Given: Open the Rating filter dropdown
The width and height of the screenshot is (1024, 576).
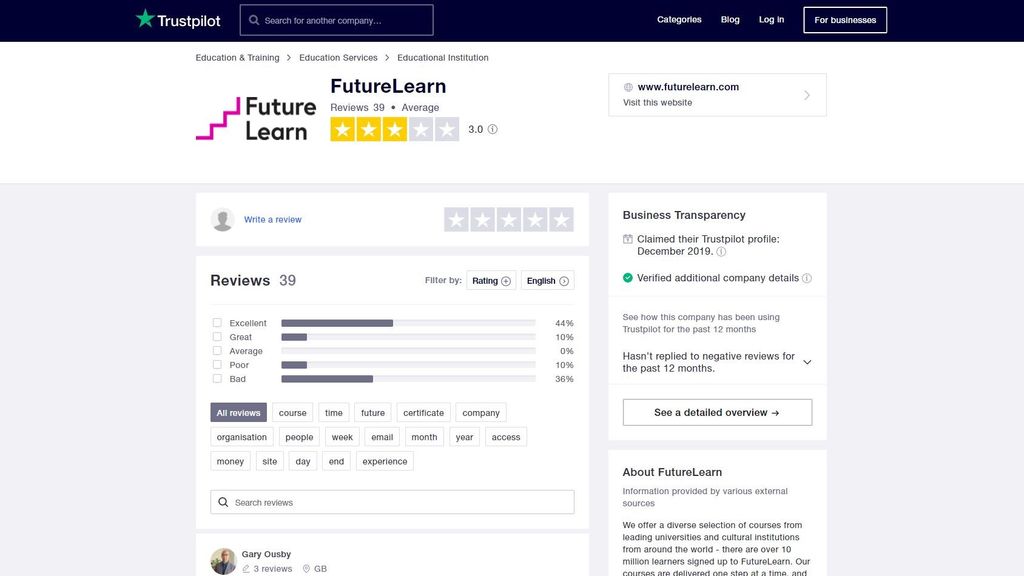Looking at the screenshot, I should 491,281.
